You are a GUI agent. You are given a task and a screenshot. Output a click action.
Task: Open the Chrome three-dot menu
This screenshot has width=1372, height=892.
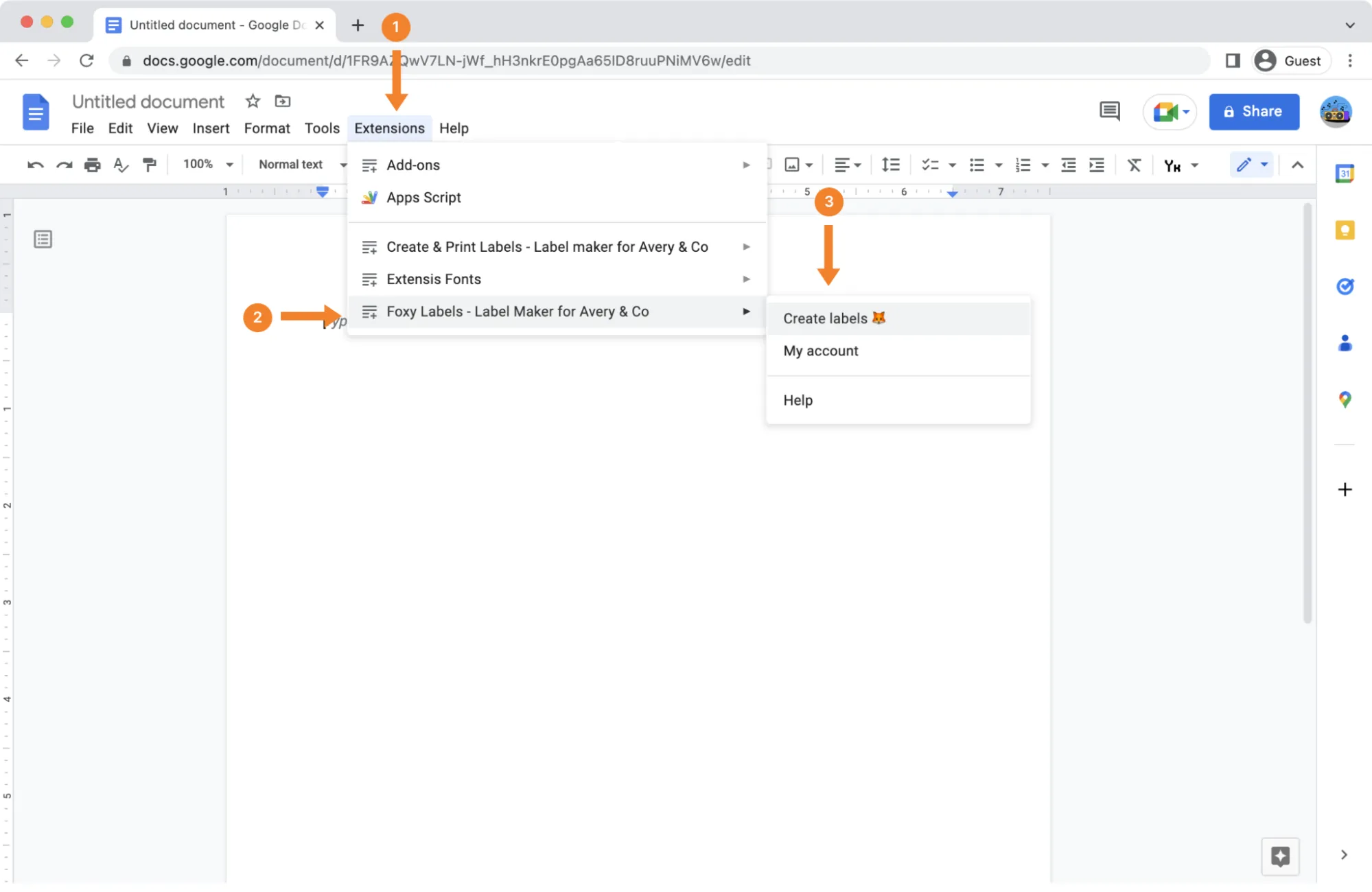[x=1349, y=61]
